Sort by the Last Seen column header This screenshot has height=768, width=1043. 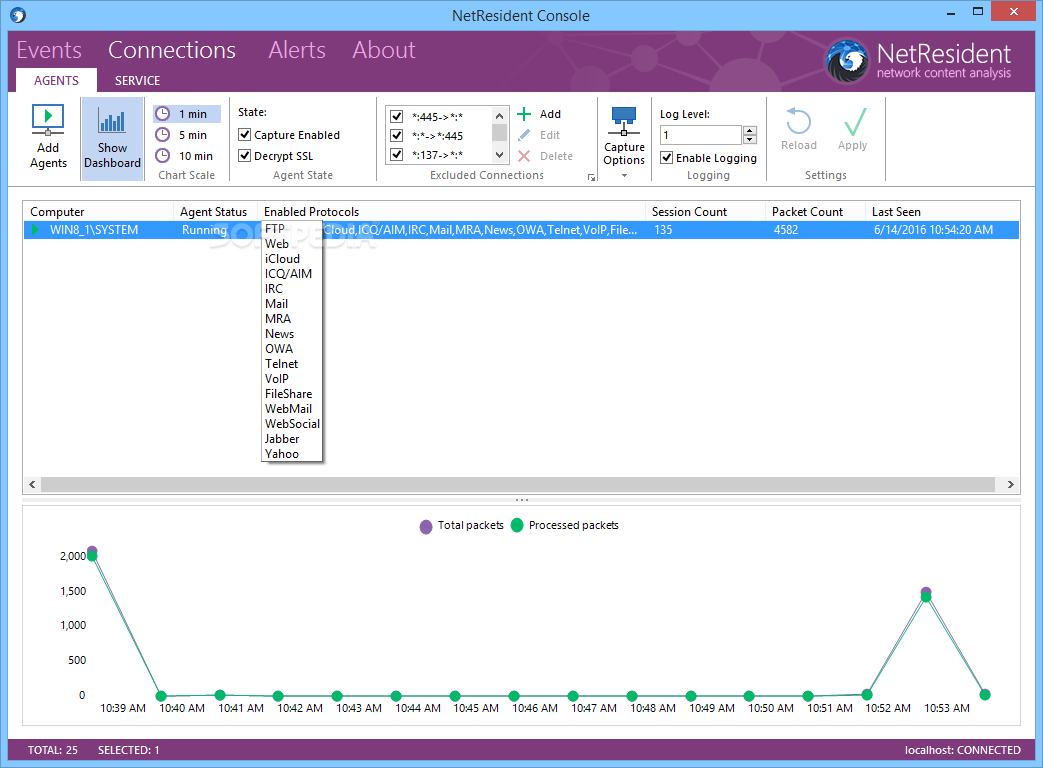943,211
